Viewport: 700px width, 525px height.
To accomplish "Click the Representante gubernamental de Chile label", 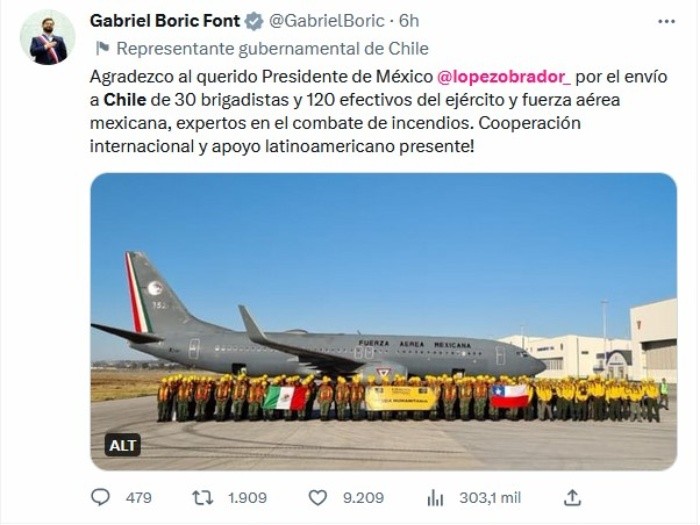I will click(x=272, y=48).
